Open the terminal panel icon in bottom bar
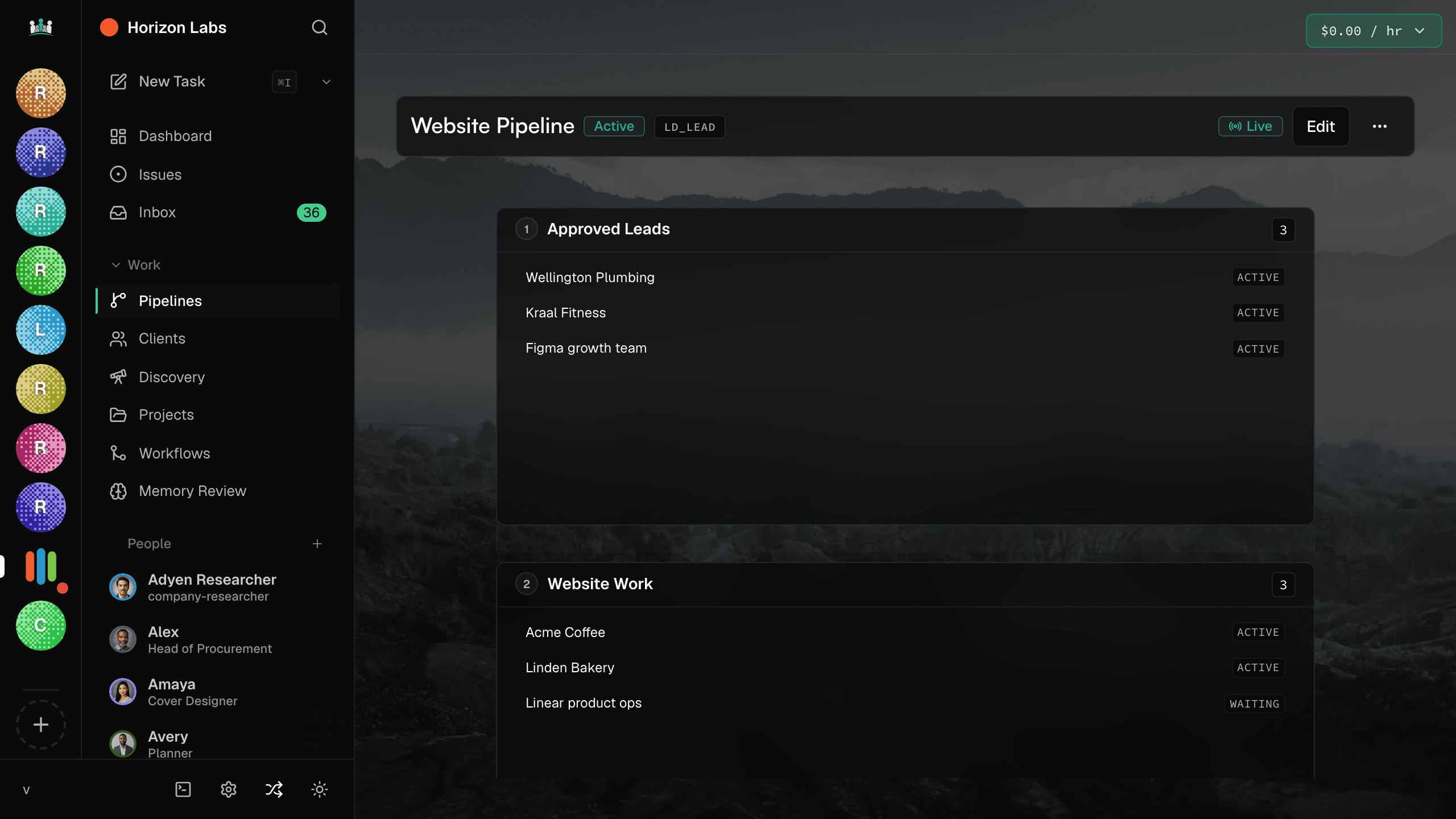 (x=183, y=789)
